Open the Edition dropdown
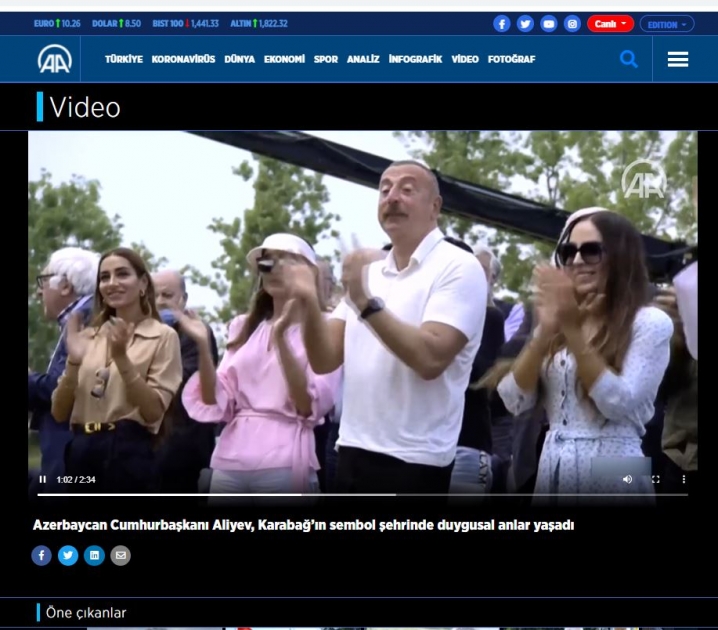Viewport: 718px width, 630px height. (x=667, y=24)
